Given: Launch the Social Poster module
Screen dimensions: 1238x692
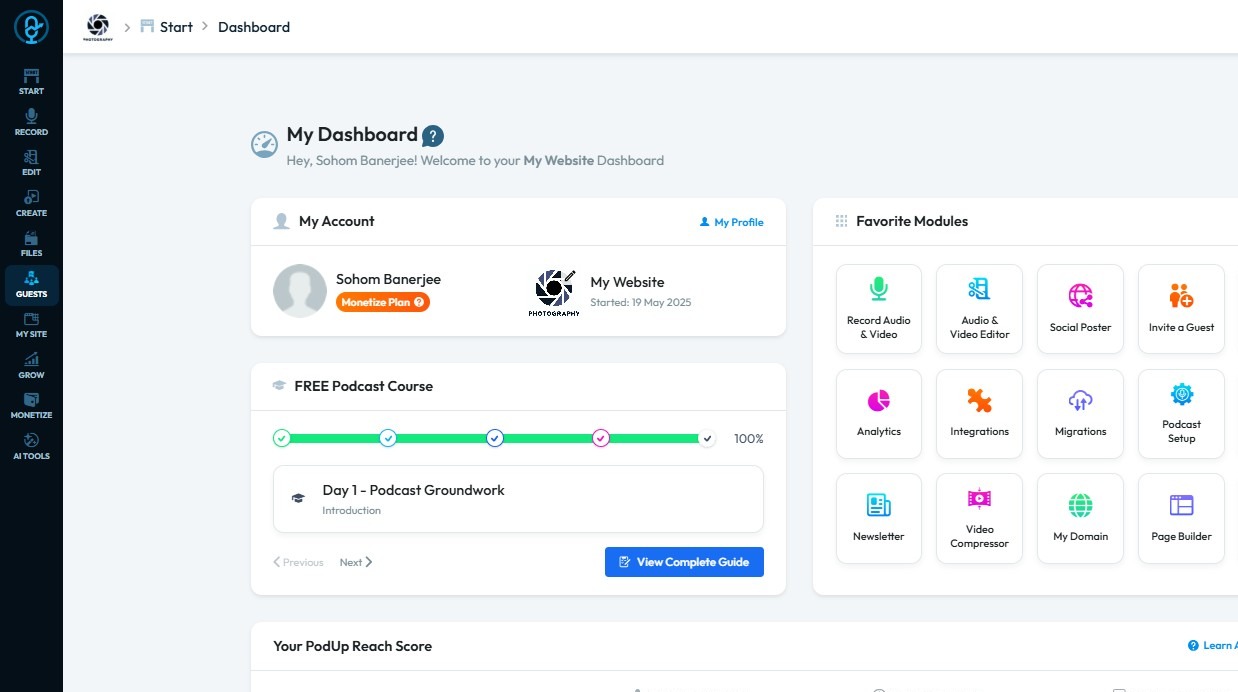Looking at the screenshot, I should 1080,308.
